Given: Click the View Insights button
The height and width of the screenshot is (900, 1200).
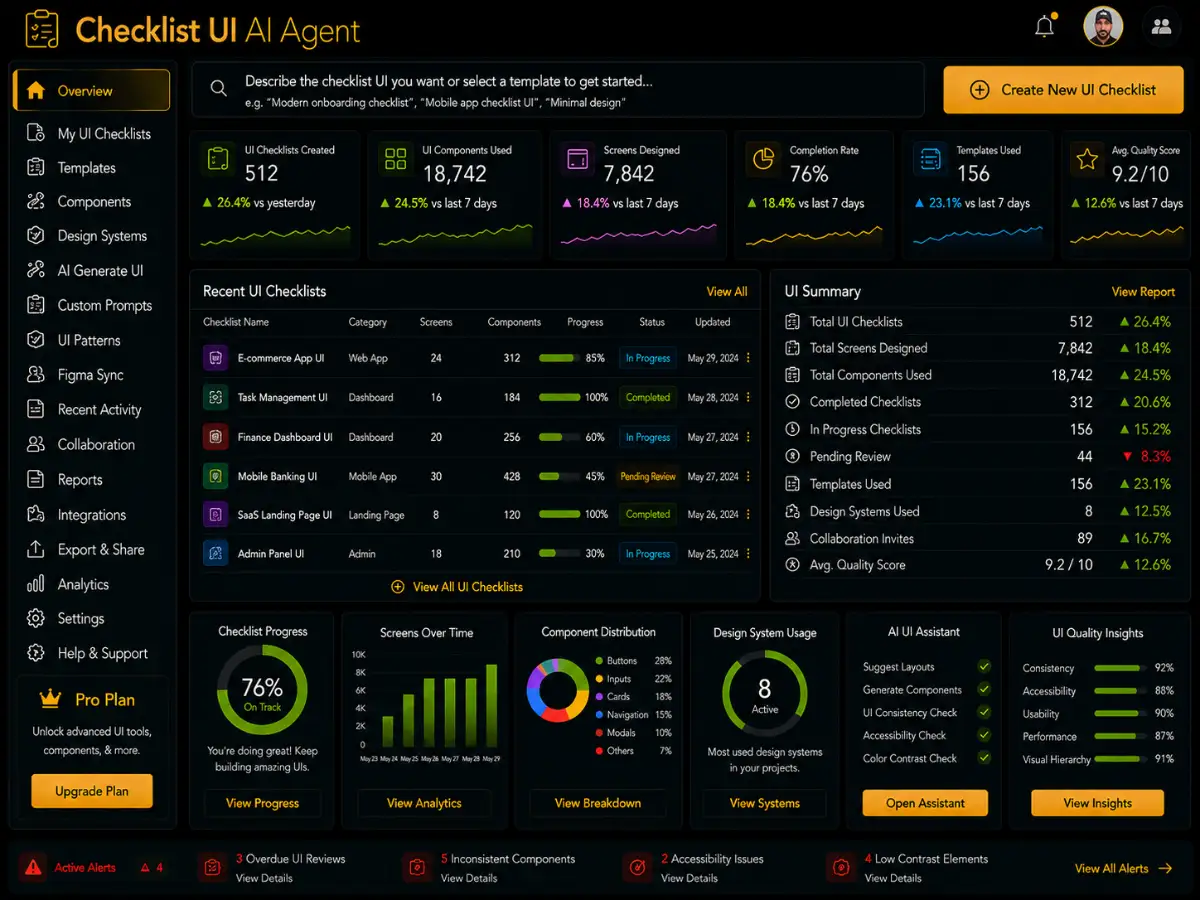Looking at the screenshot, I should (x=1097, y=803).
